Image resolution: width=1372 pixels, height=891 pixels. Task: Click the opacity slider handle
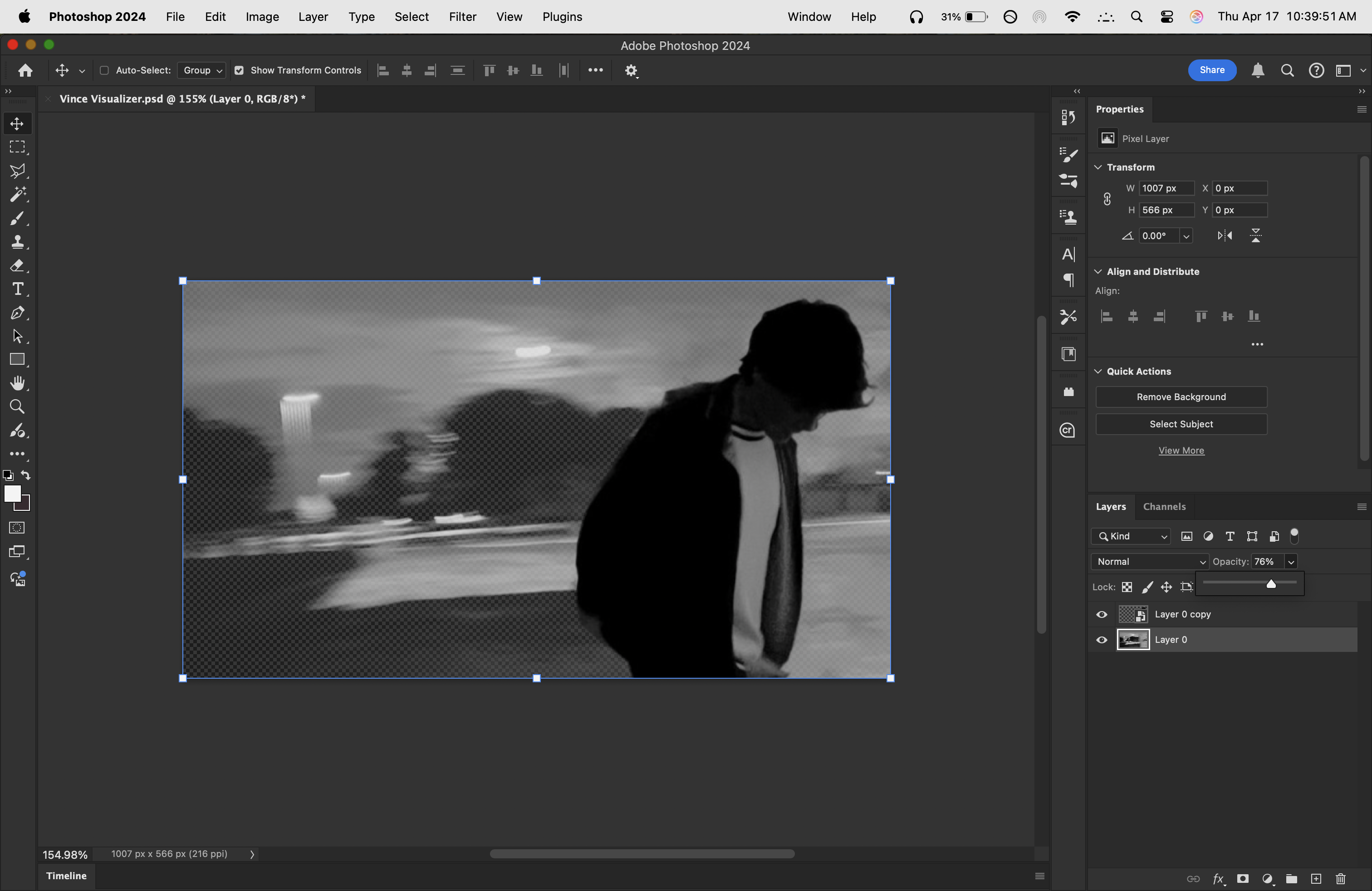pyautogui.click(x=1270, y=584)
